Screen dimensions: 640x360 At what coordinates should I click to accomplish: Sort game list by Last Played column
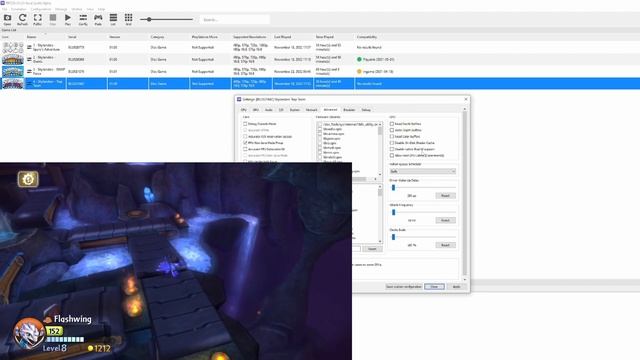(x=282, y=37)
